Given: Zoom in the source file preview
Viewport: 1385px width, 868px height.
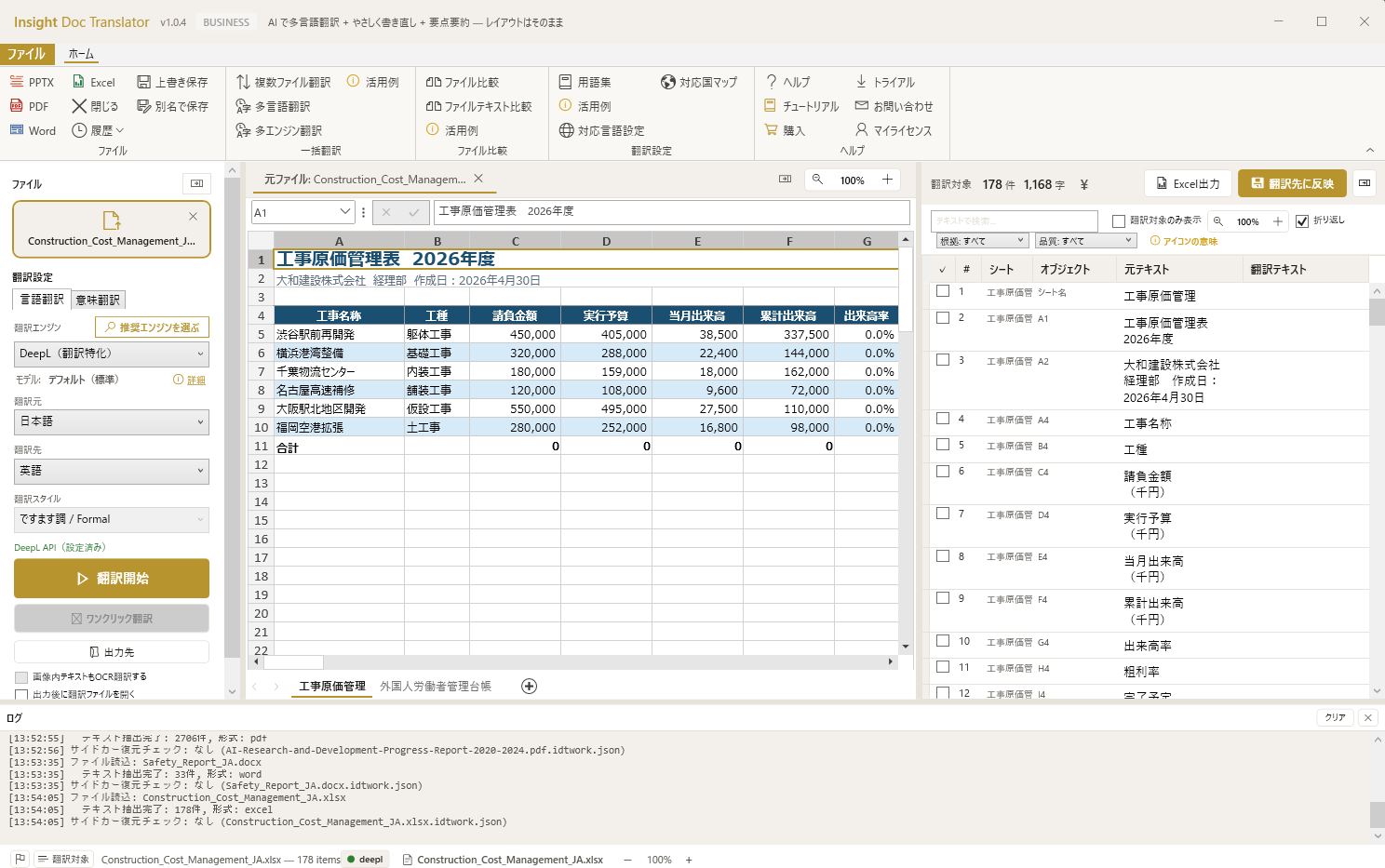Looking at the screenshot, I should coord(887,180).
